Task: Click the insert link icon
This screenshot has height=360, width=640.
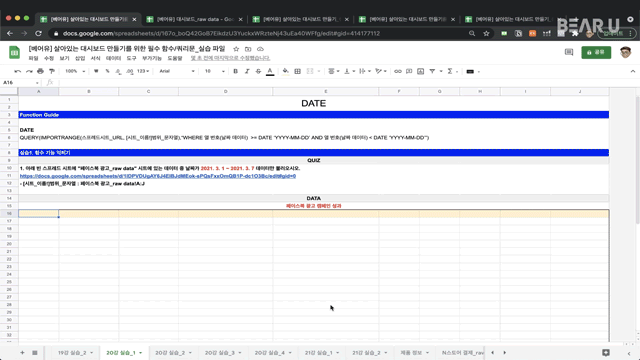Action: [398, 71]
